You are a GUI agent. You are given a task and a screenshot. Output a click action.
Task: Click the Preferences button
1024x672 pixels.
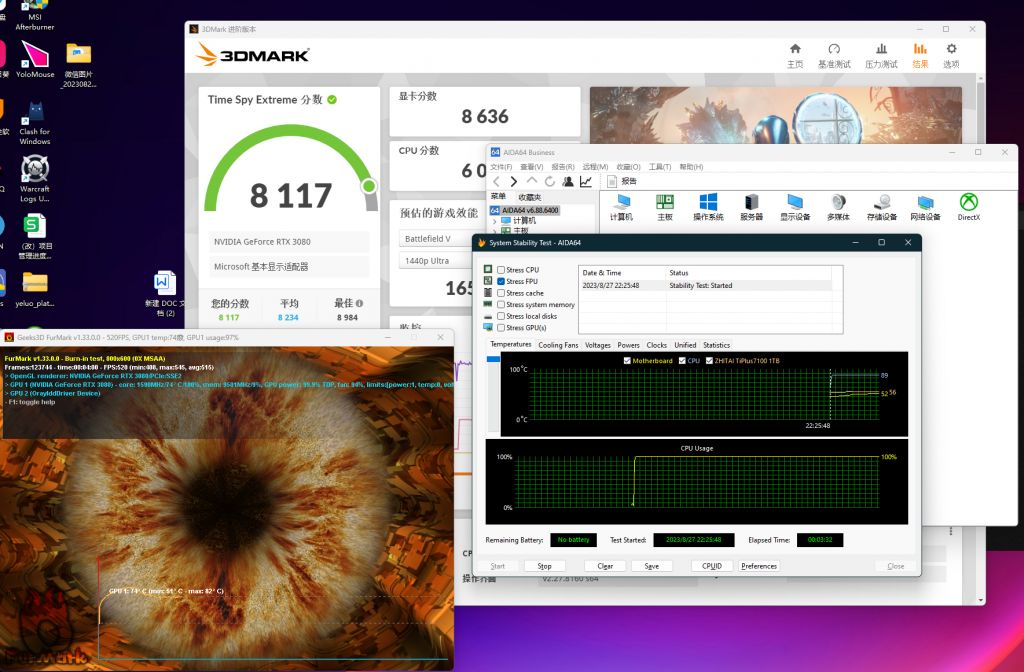759,566
